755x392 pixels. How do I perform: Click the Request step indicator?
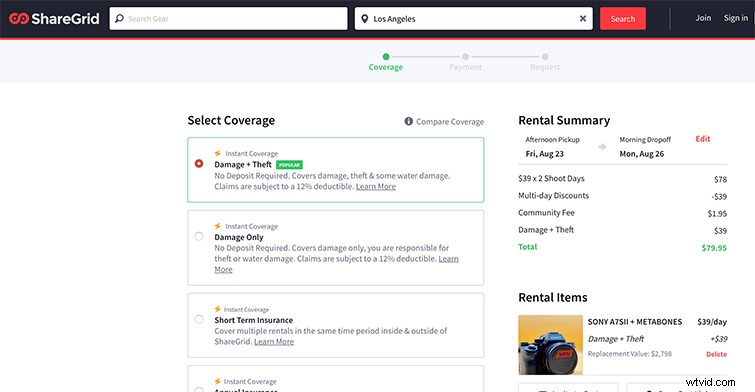[x=545, y=63]
